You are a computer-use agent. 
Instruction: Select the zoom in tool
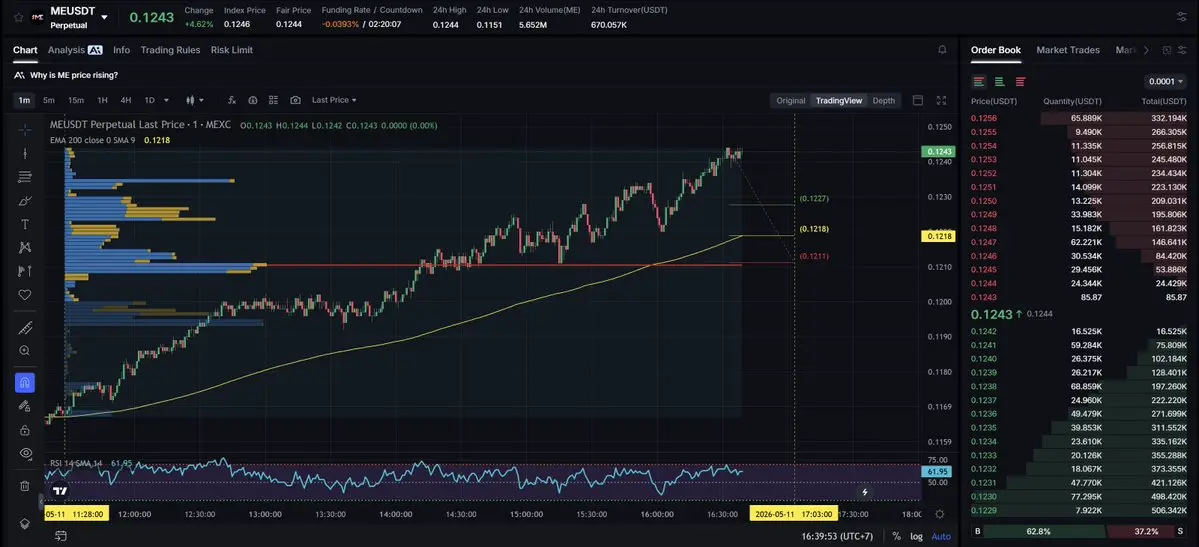(x=24, y=350)
